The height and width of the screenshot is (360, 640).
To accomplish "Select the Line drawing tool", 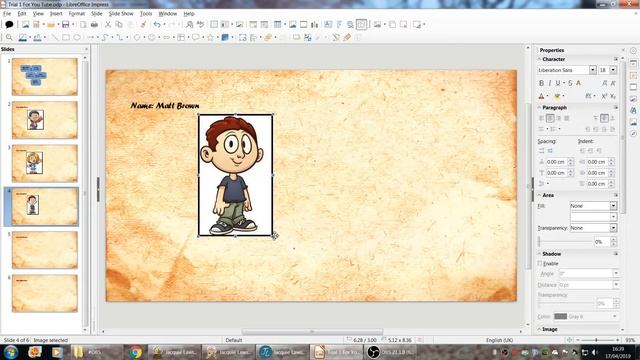I will [54, 38].
